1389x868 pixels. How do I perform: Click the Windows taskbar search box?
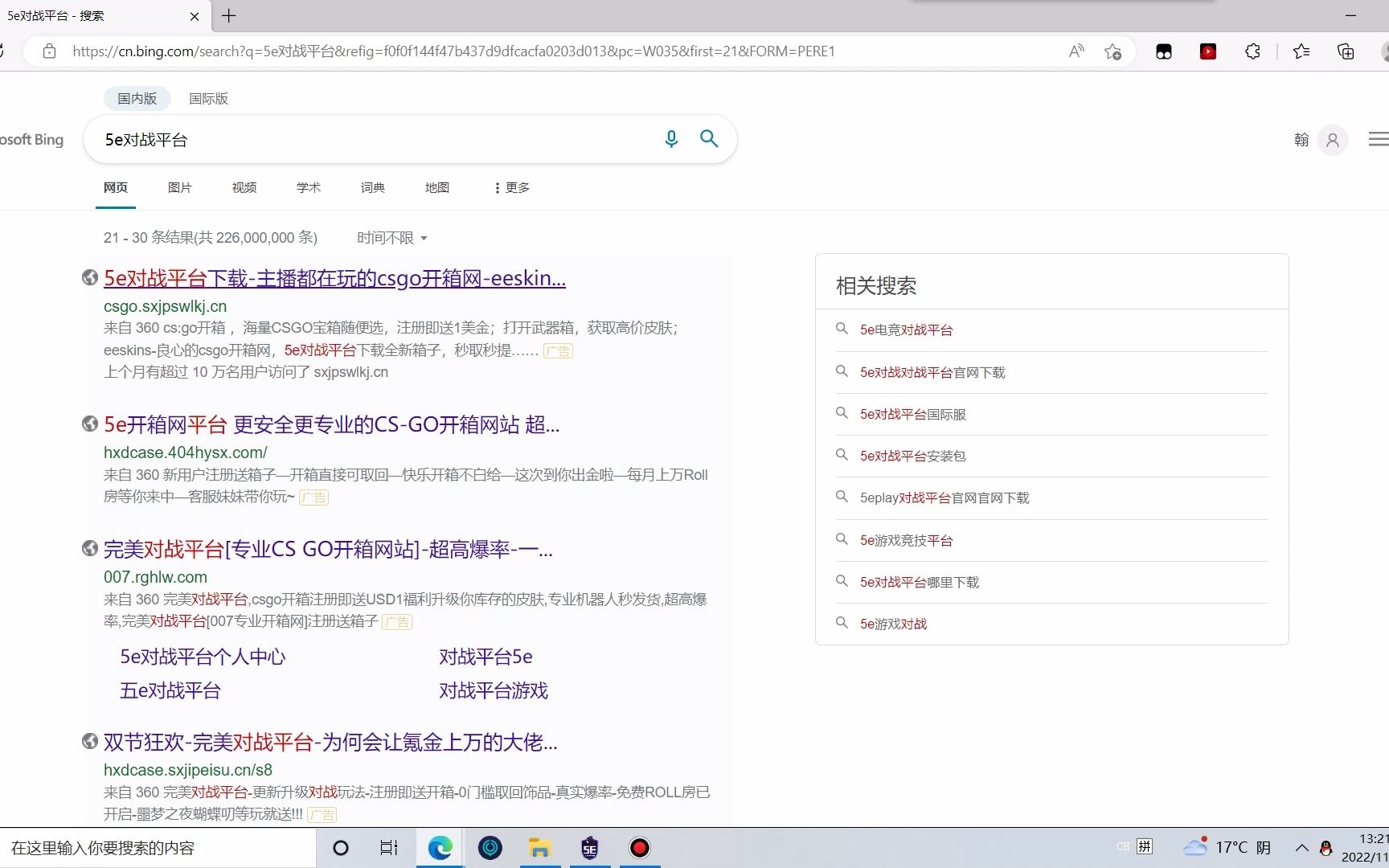(x=158, y=848)
